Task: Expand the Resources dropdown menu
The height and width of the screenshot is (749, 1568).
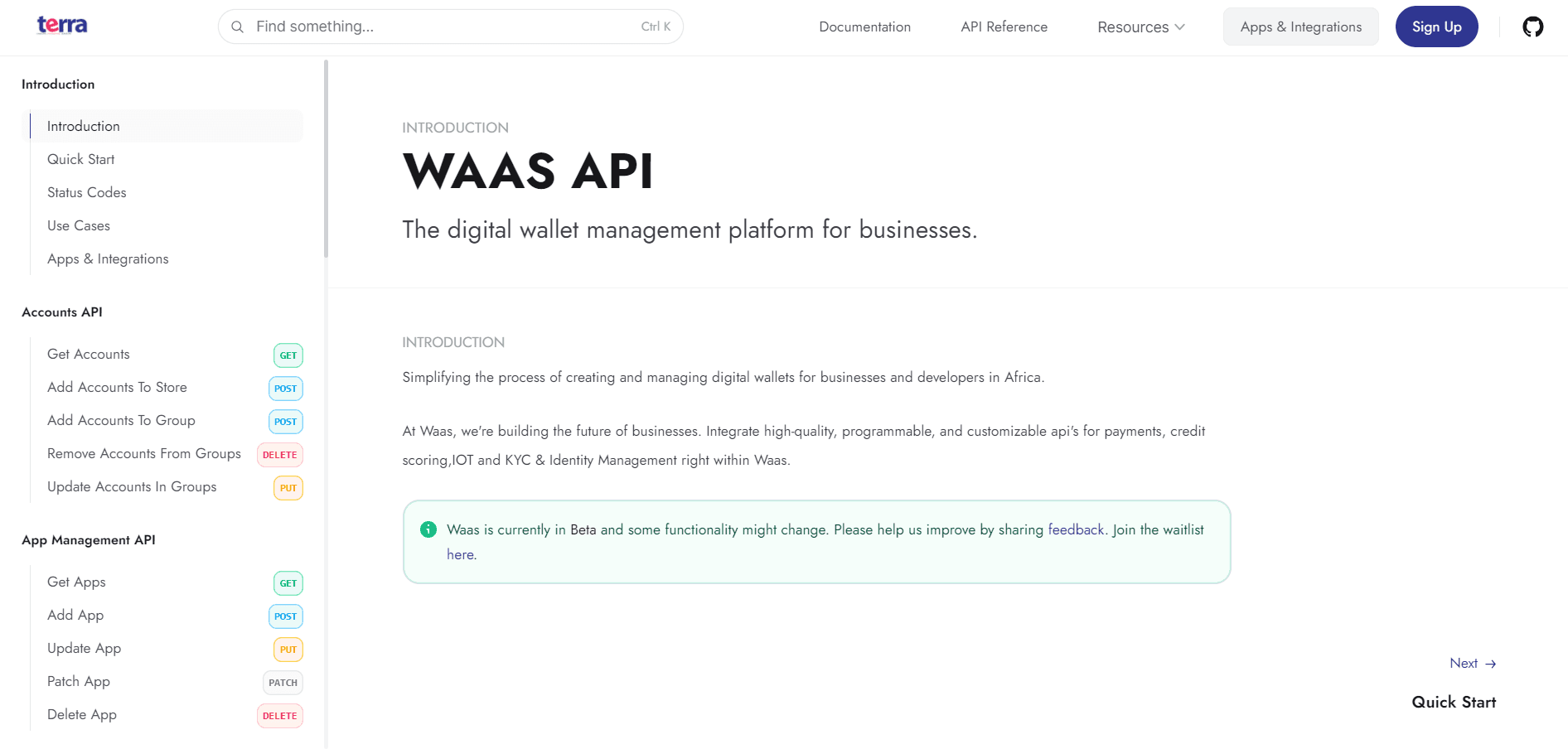Action: 1140,27
